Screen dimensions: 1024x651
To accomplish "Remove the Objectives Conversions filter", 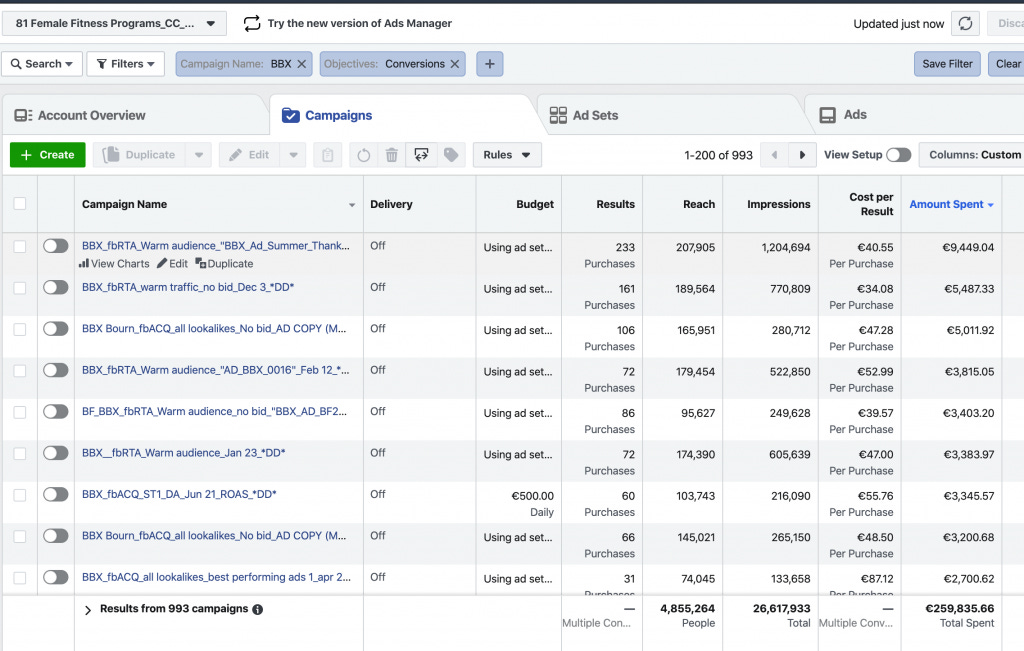I will tap(455, 64).
